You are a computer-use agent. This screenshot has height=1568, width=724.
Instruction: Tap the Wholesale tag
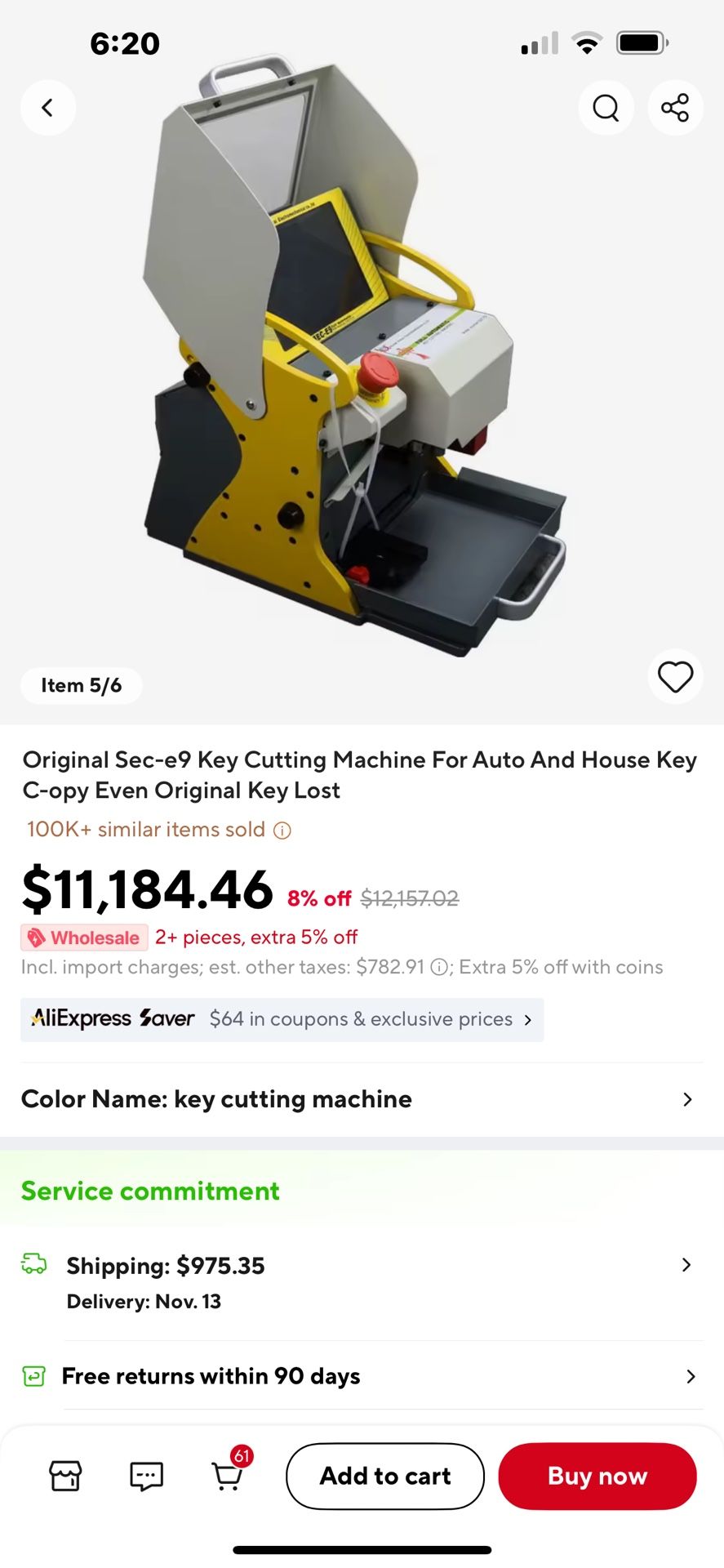point(85,938)
